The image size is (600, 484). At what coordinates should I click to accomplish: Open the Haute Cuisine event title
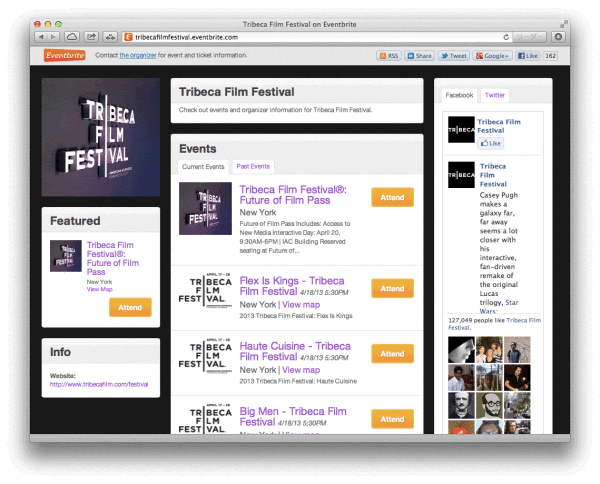tap(295, 351)
